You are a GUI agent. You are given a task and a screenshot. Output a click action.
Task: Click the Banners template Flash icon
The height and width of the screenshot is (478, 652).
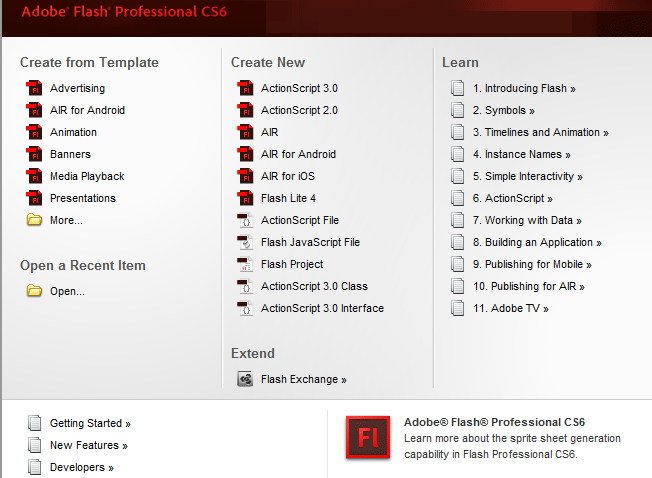coord(35,154)
